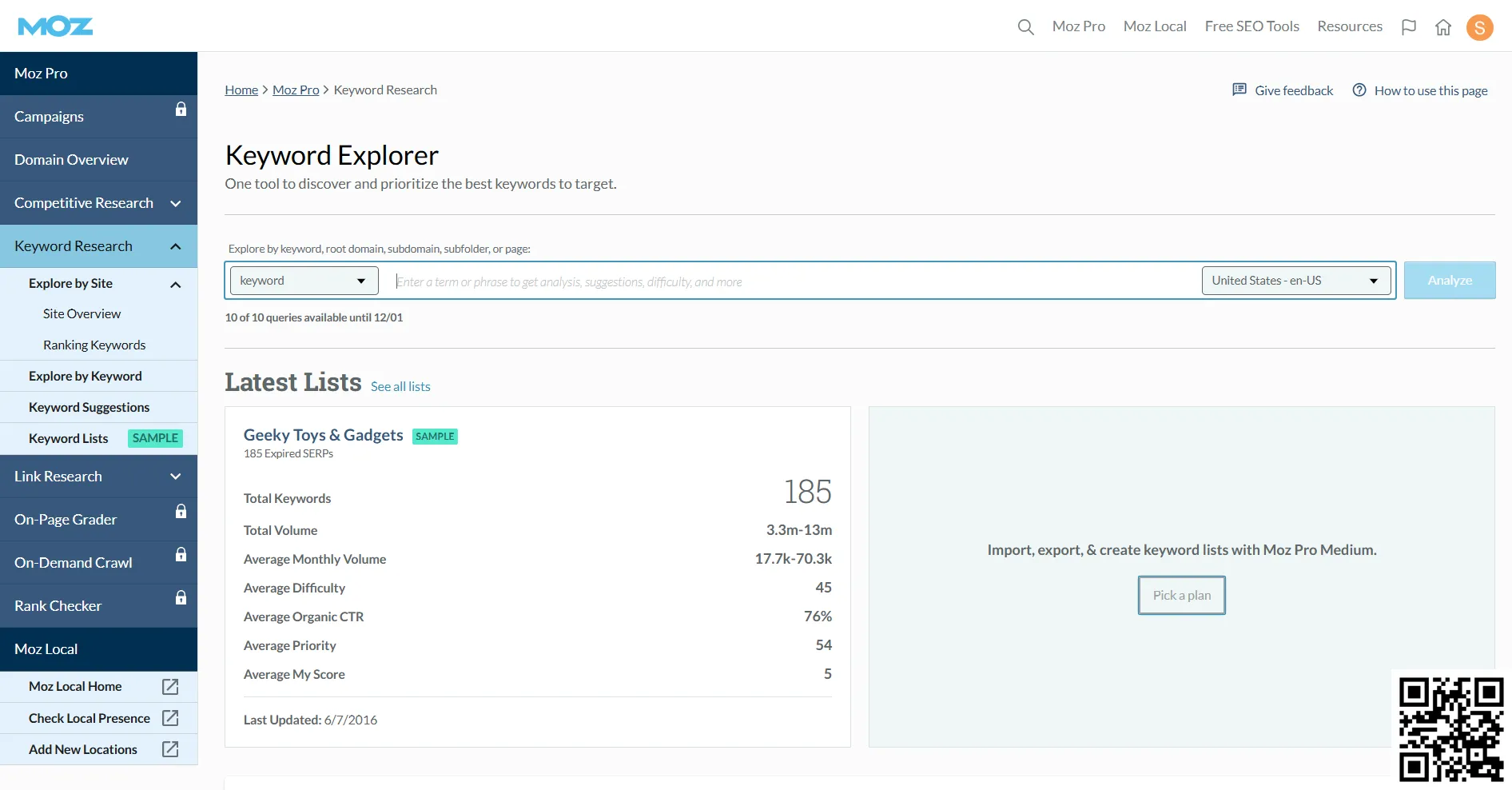1512x790 pixels.
Task: Click See all lists link
Action: (400, 386)
